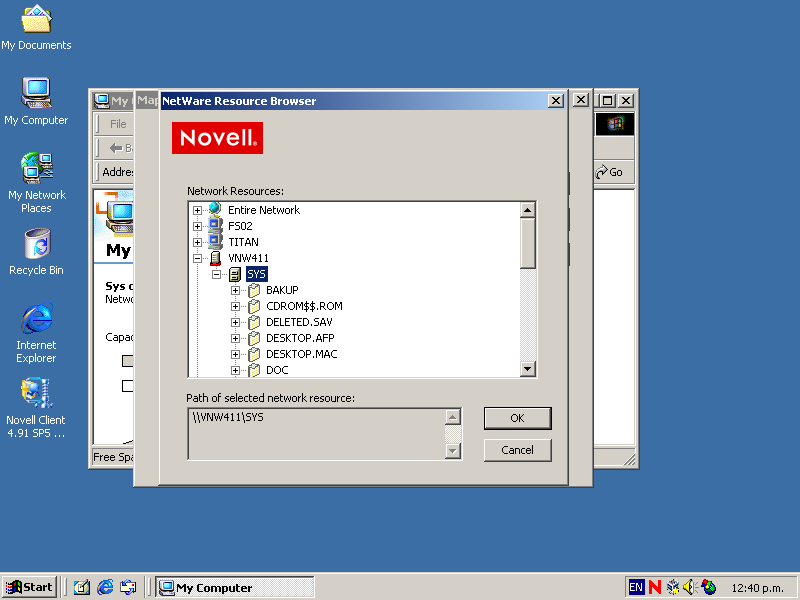Click the volume icon next to SYS
800x600 pixels.
tap(235, 274)
